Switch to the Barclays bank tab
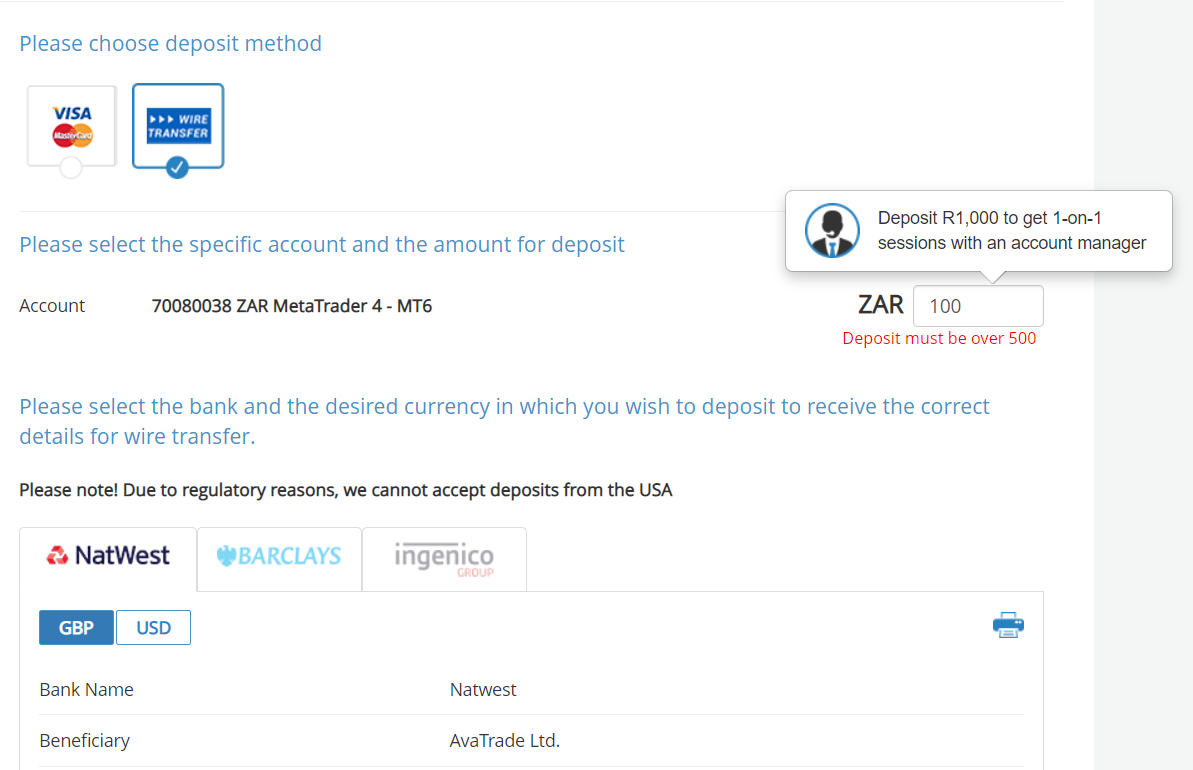 coord(279,556)
